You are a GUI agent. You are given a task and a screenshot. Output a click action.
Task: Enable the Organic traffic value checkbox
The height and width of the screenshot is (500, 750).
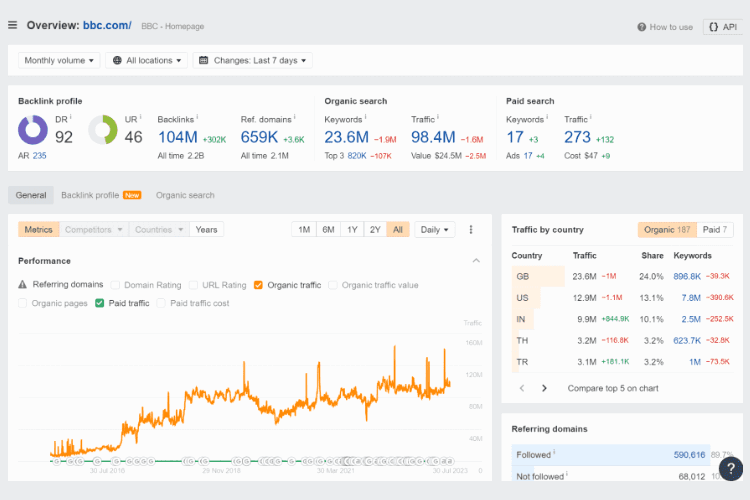pyautogui.click(x=333, y=285)
